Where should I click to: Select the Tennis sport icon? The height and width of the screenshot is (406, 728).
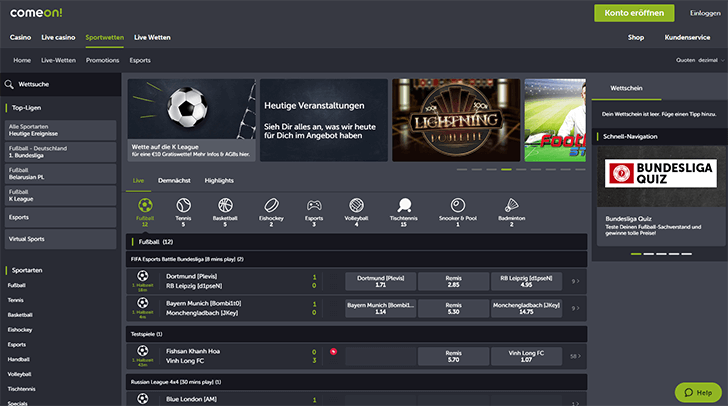(183, 205)
